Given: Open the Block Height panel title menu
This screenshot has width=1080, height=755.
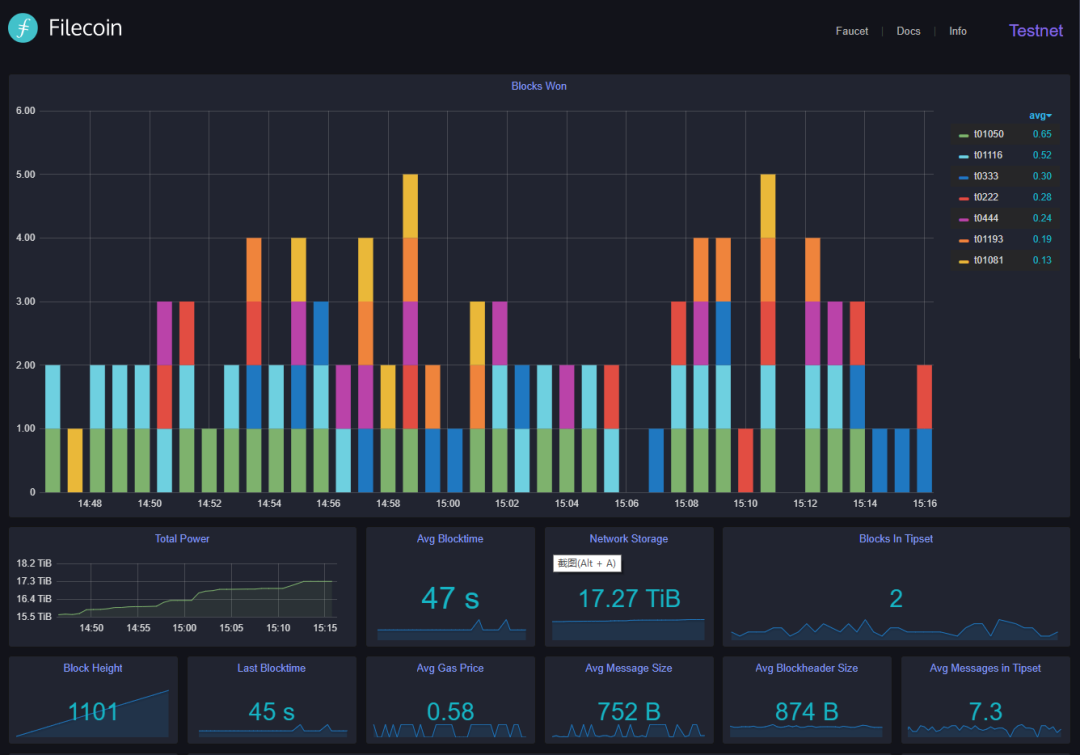Looking at the screenshot, I should [93, 668].
